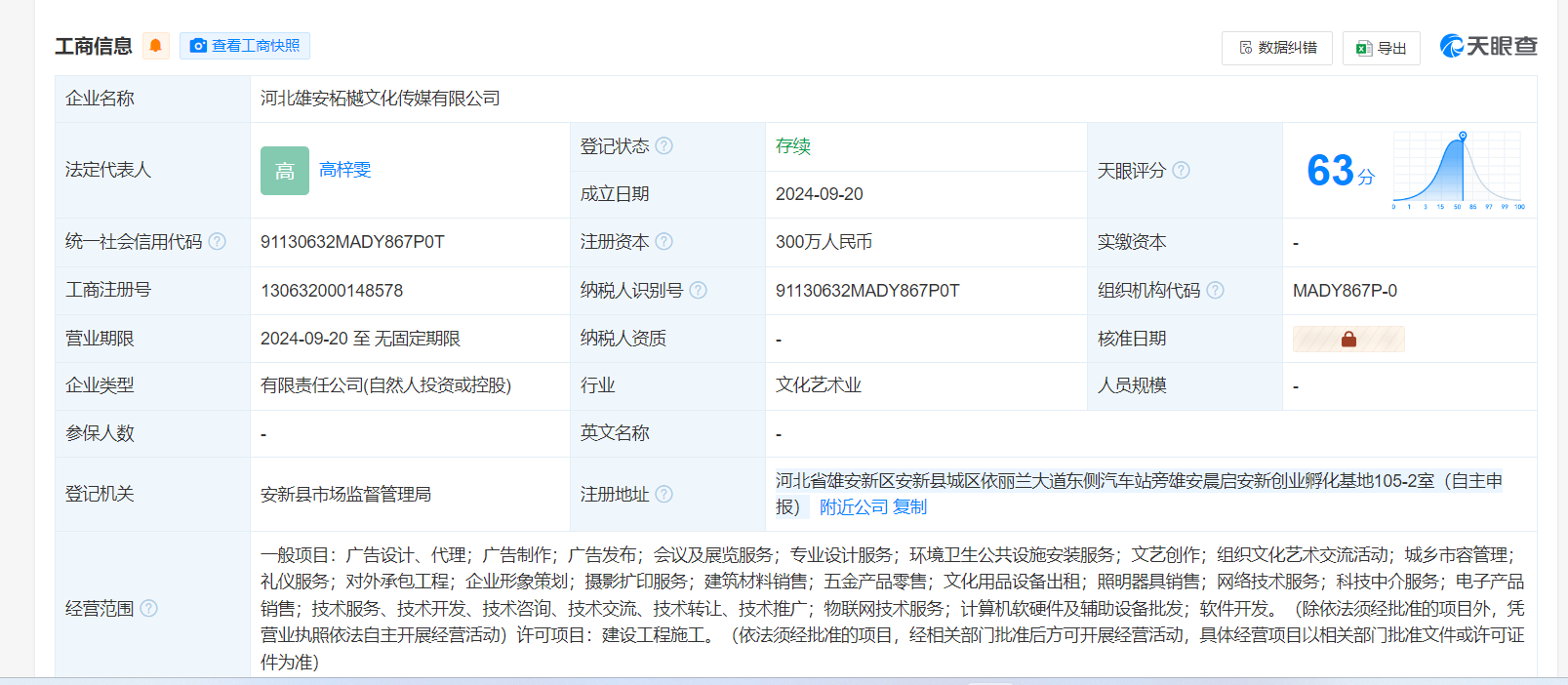Export data with the 导出 button

pyautogui.click(x=1381, y=48)
